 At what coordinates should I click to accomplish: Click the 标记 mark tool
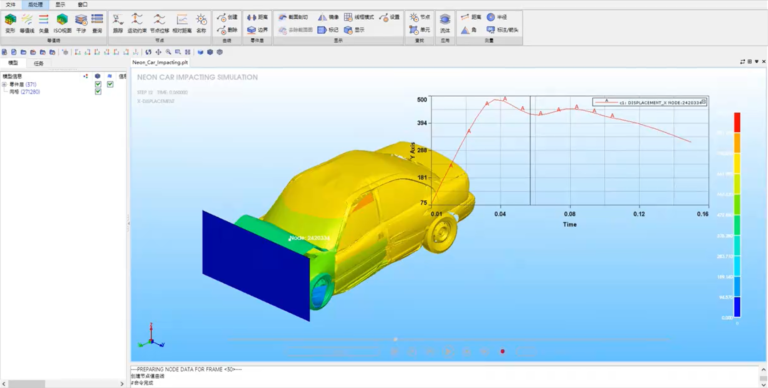(x=328, y=30)
